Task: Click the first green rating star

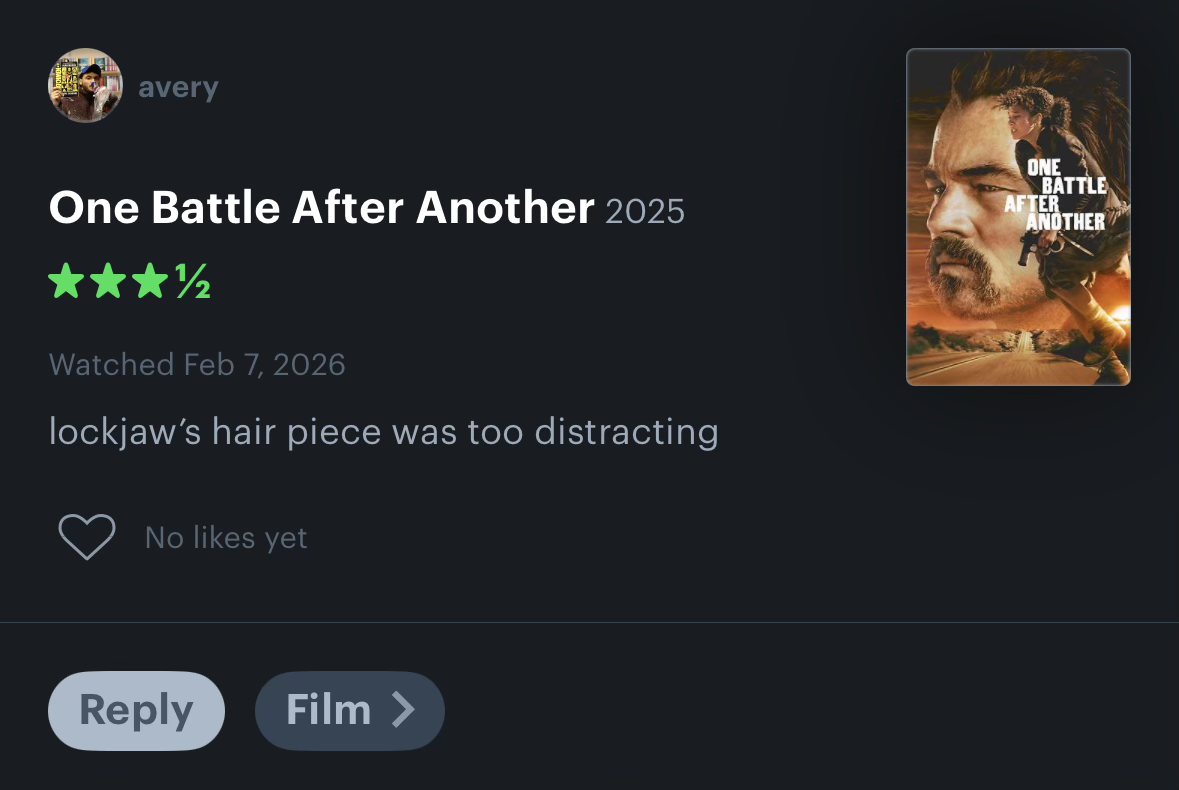Action: (66, 280)
